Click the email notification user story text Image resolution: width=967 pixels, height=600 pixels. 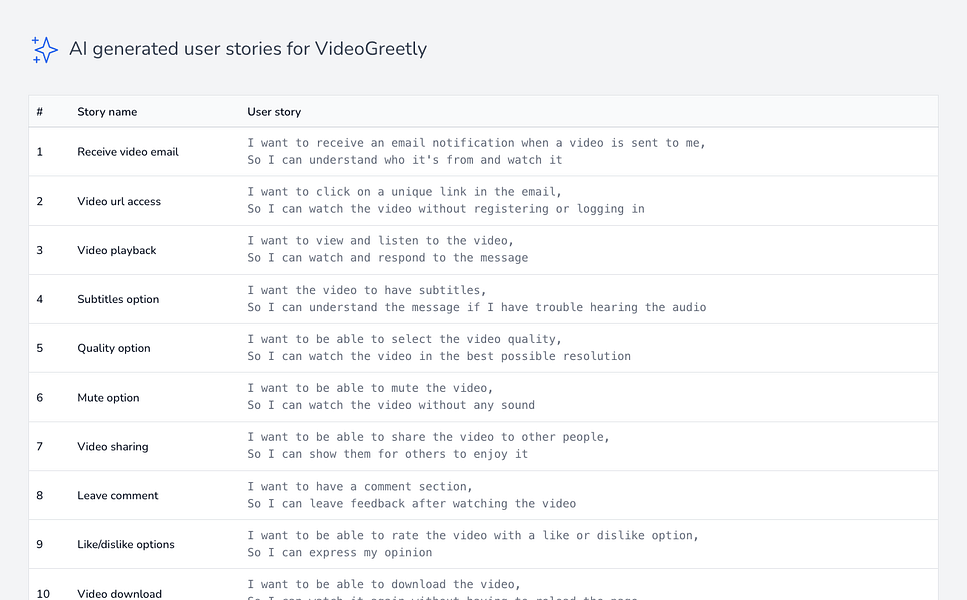tap(476, 151)
